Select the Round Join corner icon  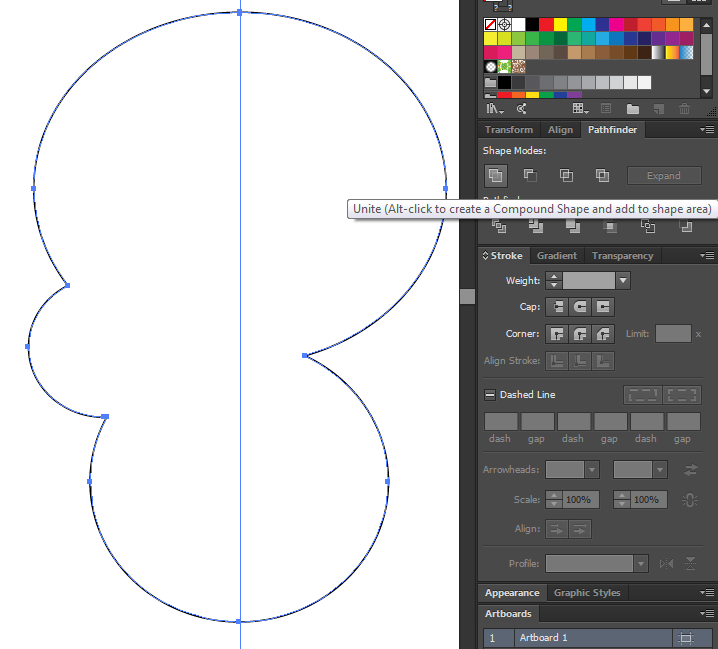tap(580, 334)
